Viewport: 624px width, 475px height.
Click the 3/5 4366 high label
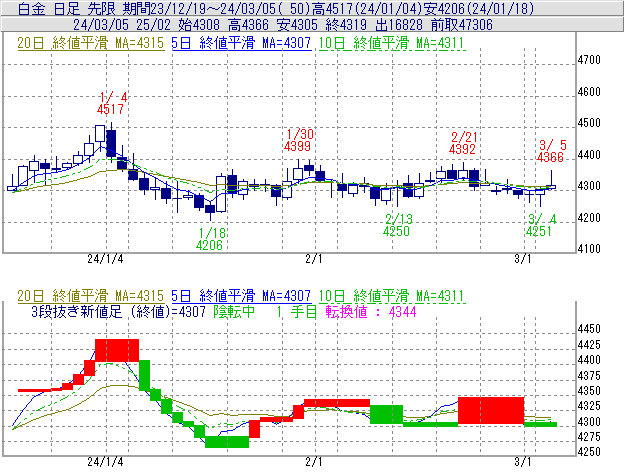point(551,151)
